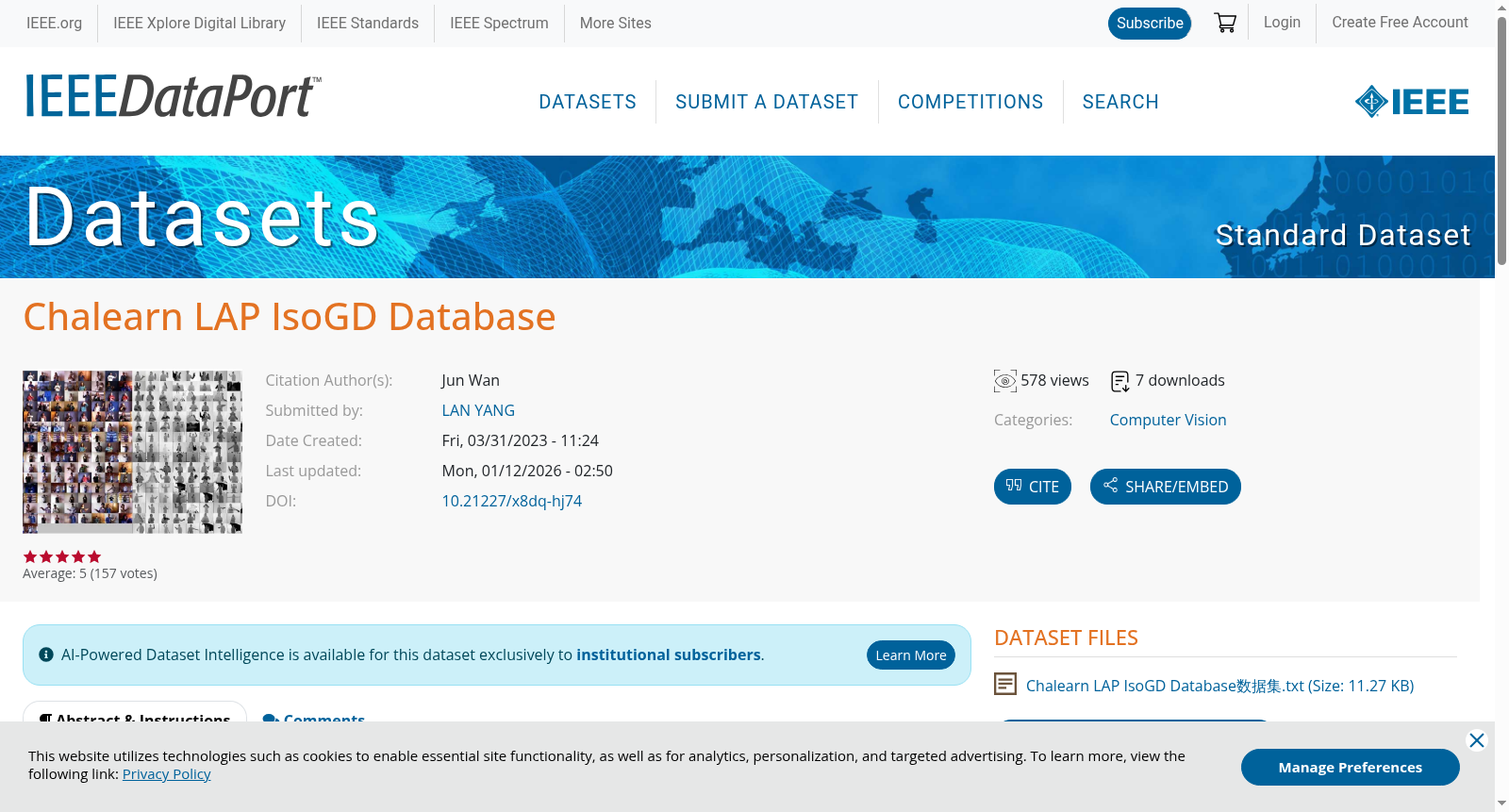Open IEEE Xplore Digital Library link
1509x812 pixels.
pos(200,23)
